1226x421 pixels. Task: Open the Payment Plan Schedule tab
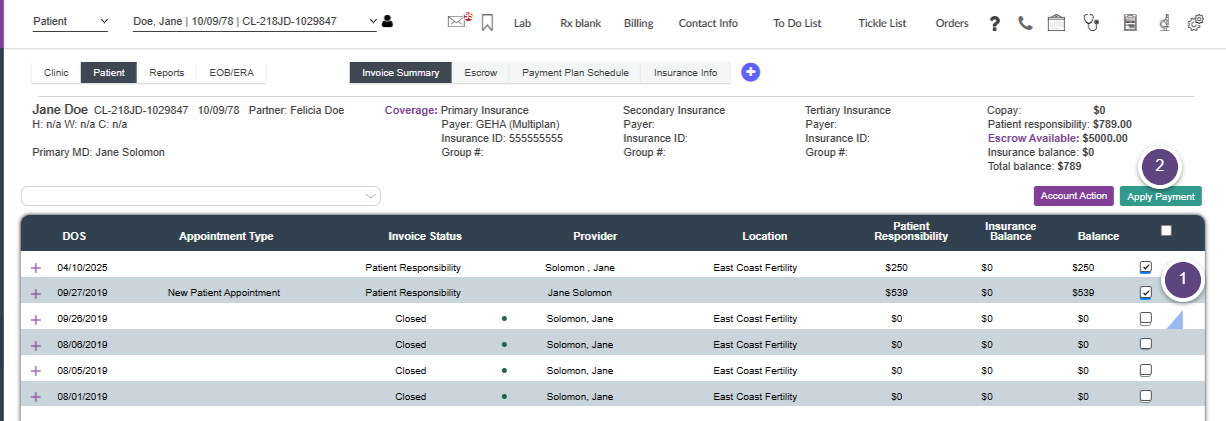click(x=575, y=73)
